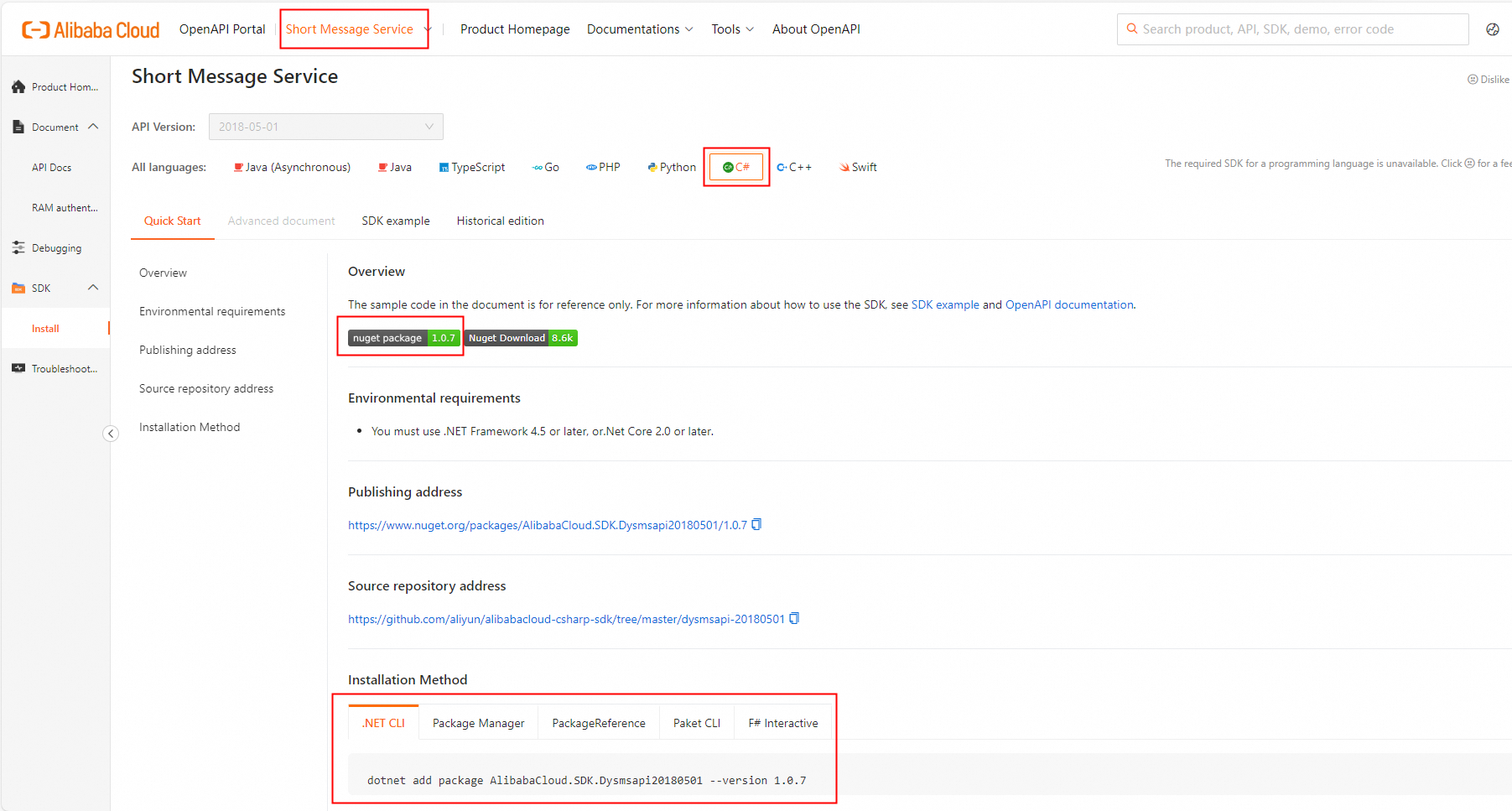Click the nuget package 1.0.7 badge
The image size is (1512, 811).
pos(404,338)
